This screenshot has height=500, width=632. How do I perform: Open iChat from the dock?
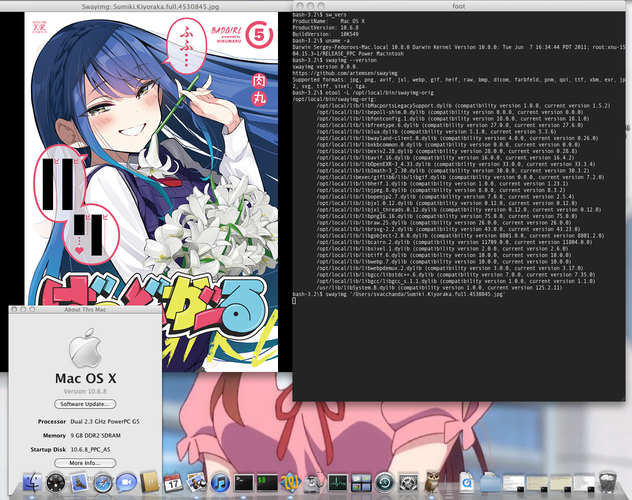click(x=126, y=482)
